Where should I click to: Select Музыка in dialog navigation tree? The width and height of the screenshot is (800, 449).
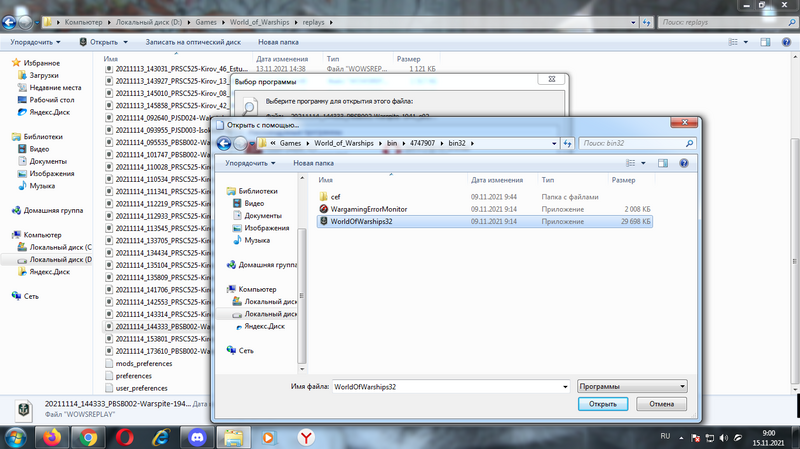257,240
